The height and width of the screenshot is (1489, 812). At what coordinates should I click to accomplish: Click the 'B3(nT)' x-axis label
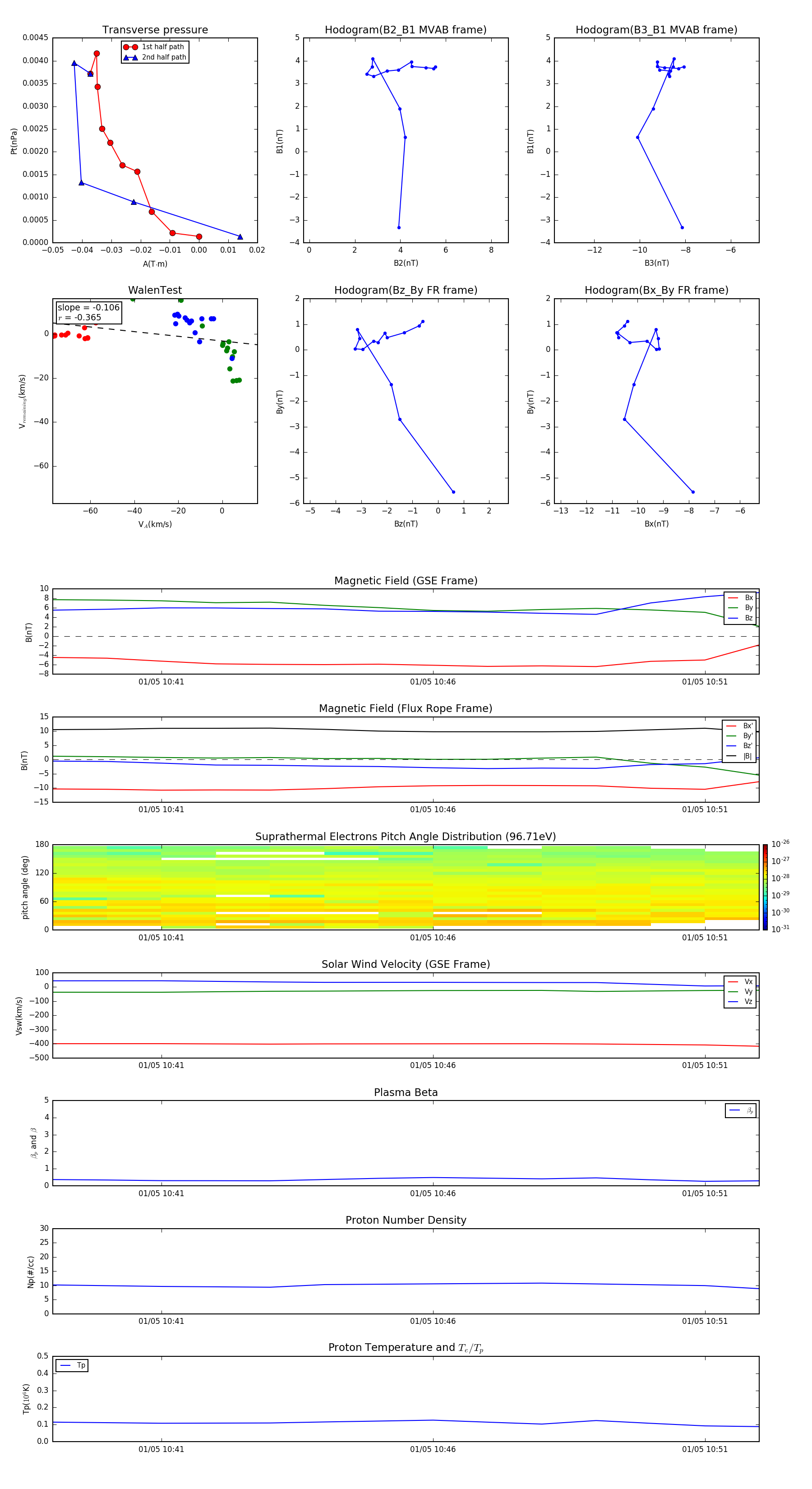coord(656,264)
